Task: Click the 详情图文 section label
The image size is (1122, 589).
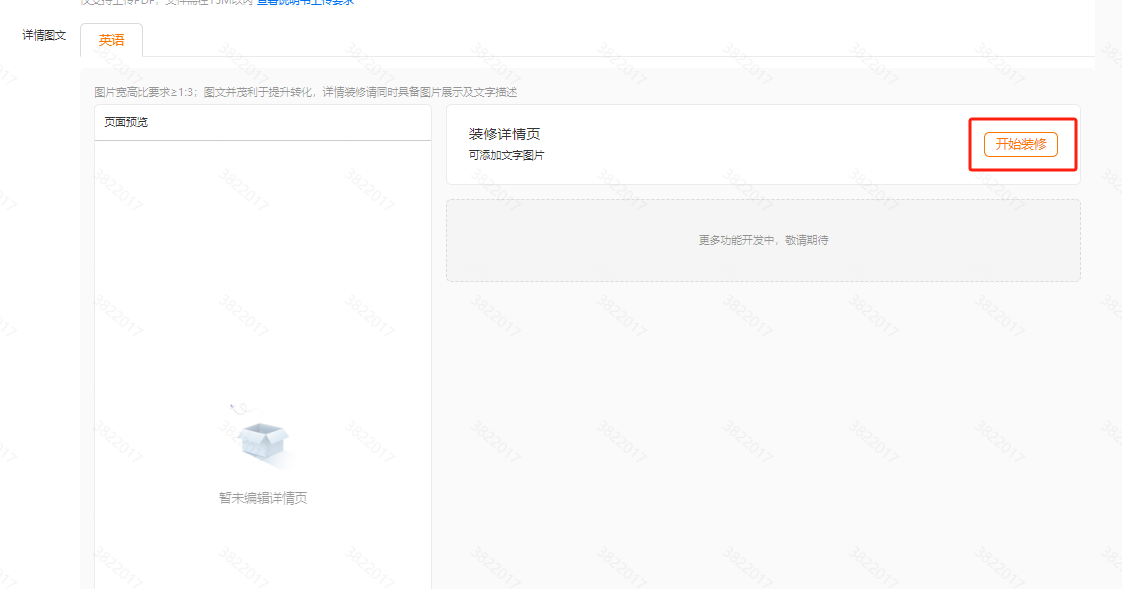Action: tap(44, 35)
